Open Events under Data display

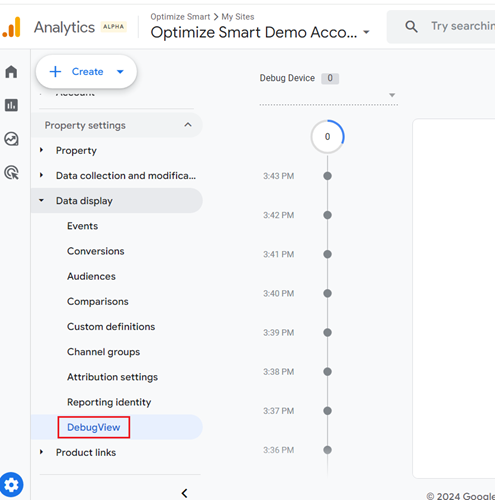[x=82, y=226]
